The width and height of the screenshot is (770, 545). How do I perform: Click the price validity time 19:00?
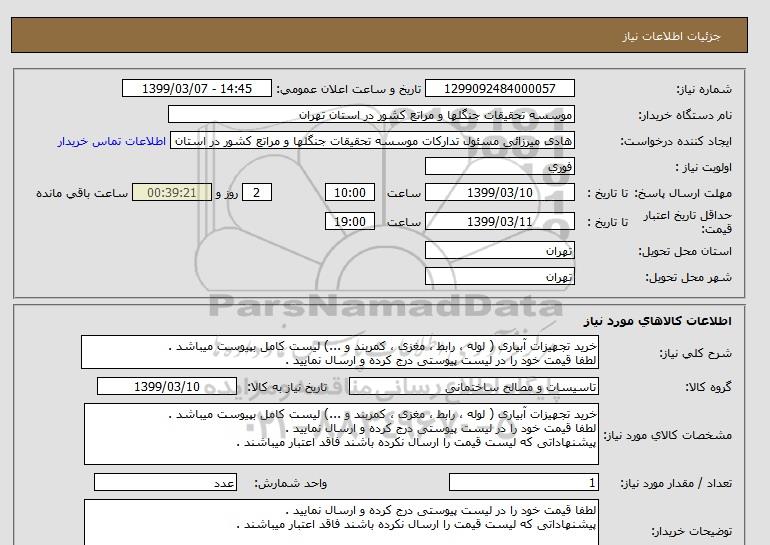coord(350,222)
